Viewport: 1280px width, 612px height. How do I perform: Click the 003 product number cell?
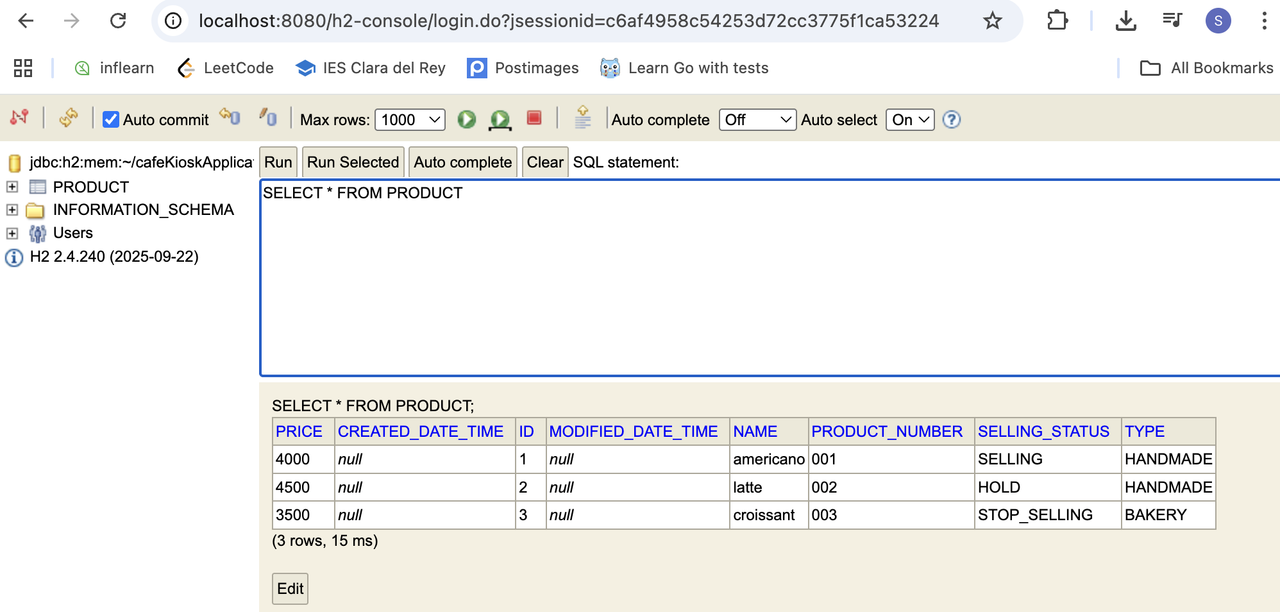(x=891, y=515)
